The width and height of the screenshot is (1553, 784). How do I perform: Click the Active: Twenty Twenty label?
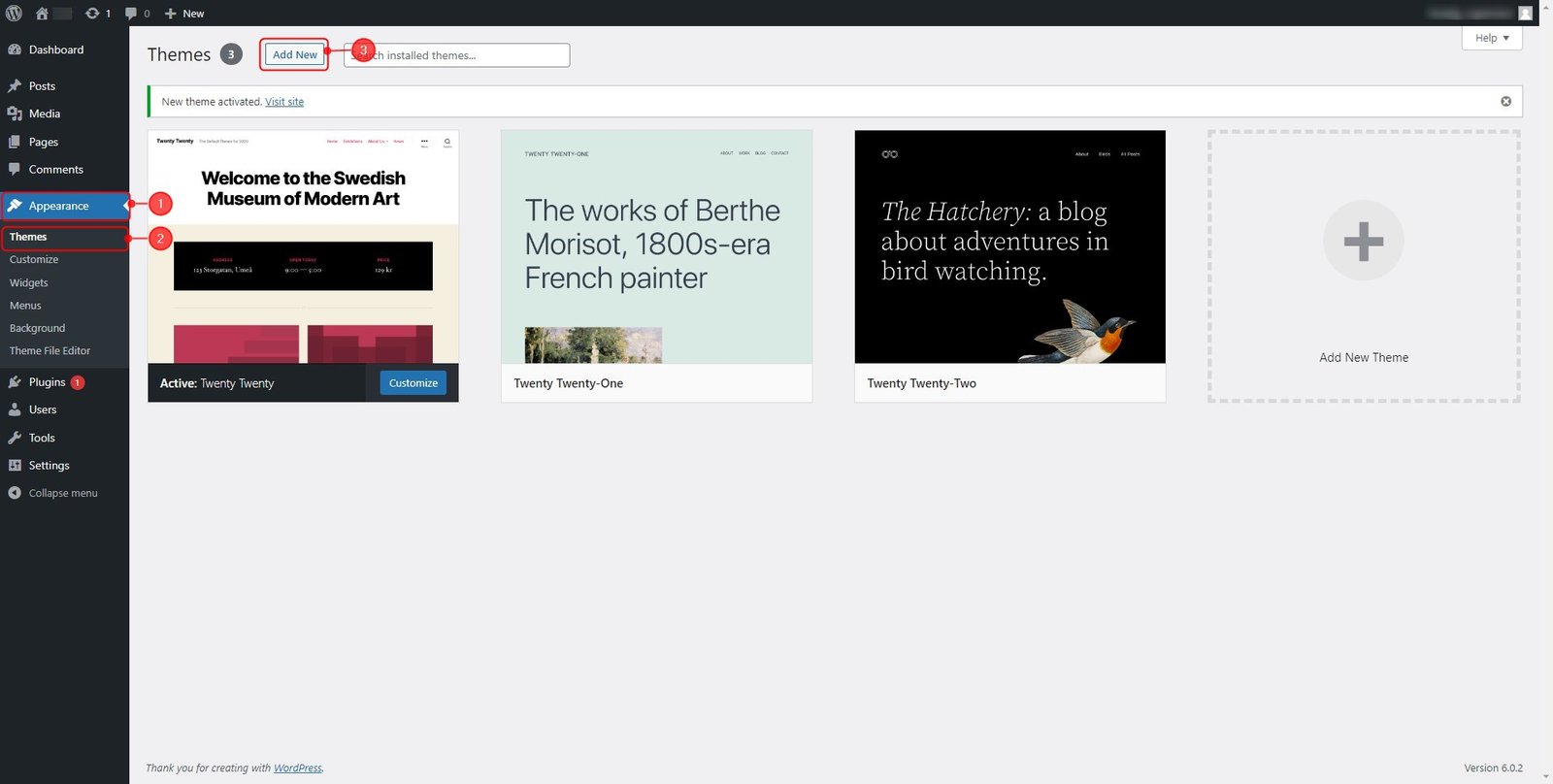[217, 384]
